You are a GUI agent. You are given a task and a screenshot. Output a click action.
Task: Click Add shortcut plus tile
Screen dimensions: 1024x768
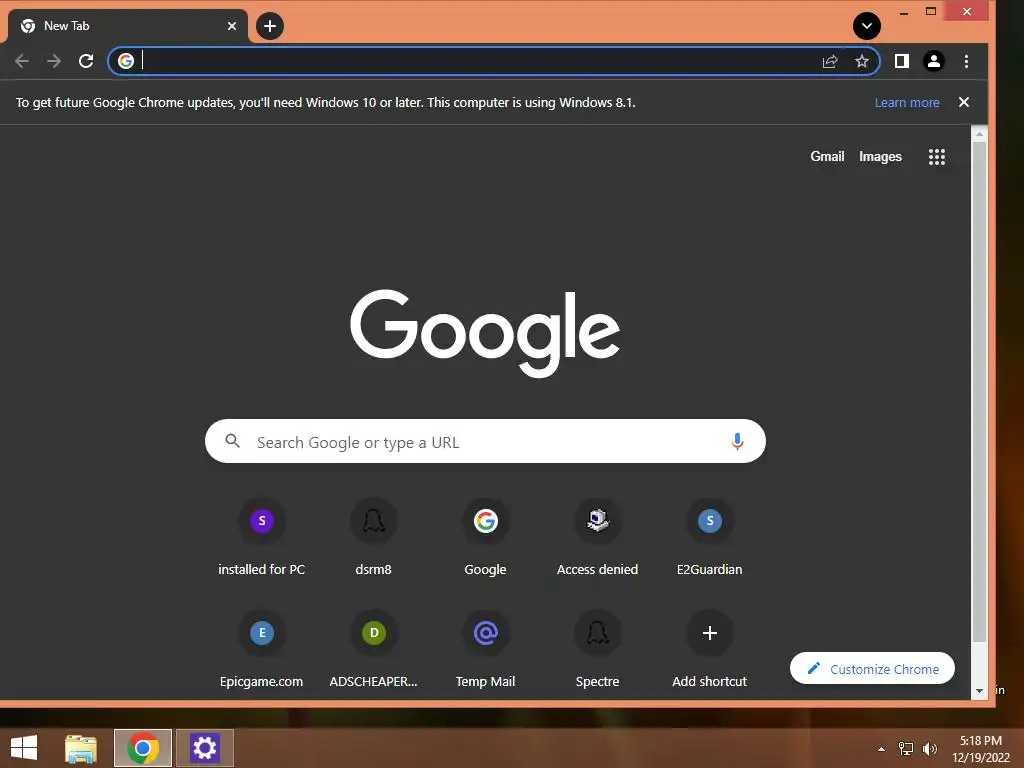tap(710, 649)
